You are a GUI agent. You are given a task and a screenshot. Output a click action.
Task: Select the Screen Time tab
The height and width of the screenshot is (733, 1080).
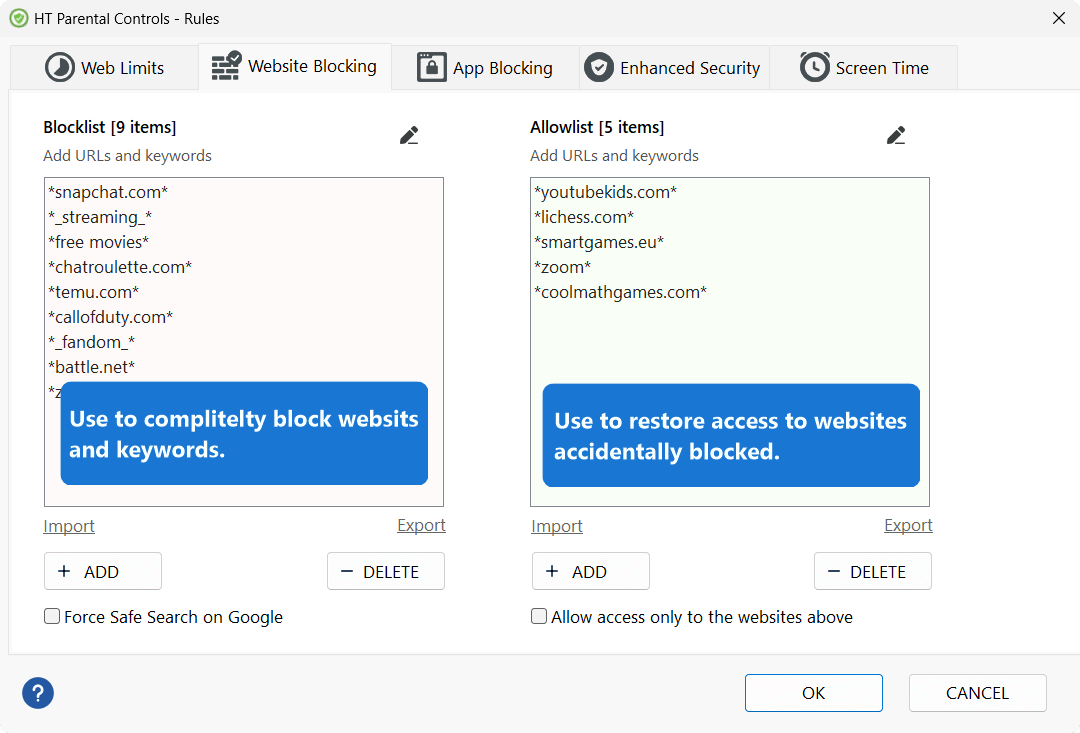tap(864, 68)
